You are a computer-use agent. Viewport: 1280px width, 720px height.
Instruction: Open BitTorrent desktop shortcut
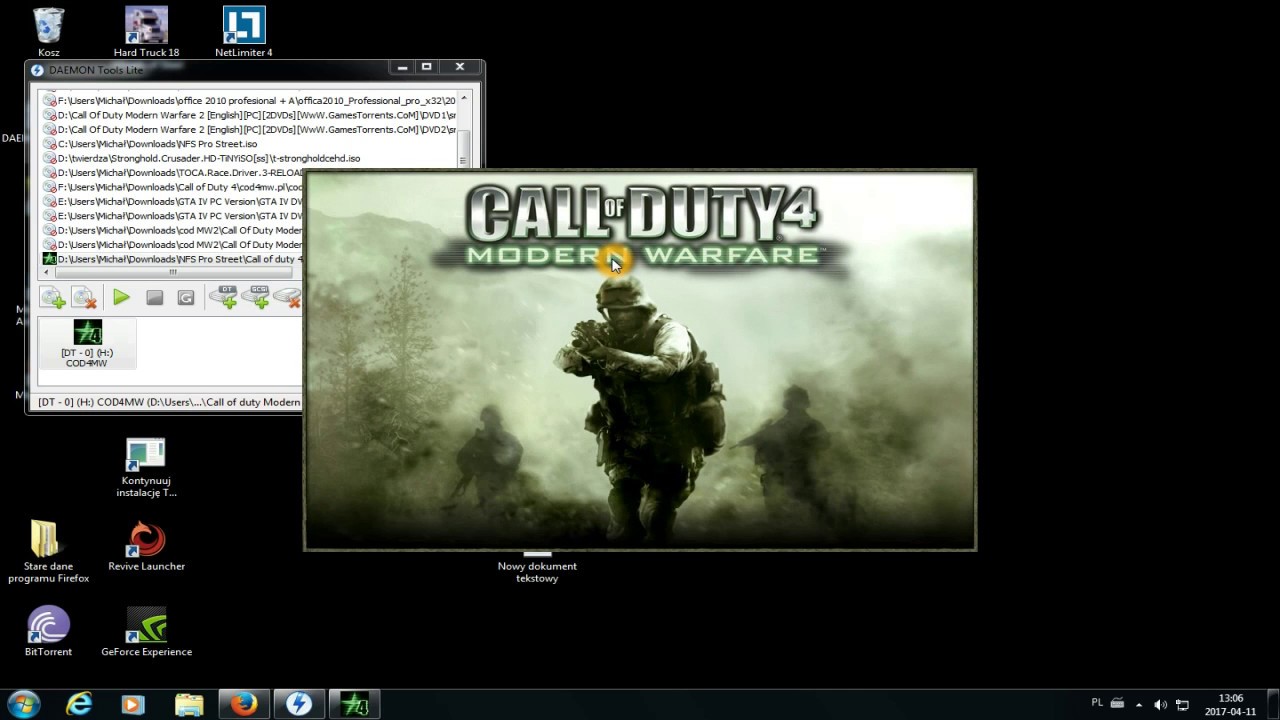(49, 632)
